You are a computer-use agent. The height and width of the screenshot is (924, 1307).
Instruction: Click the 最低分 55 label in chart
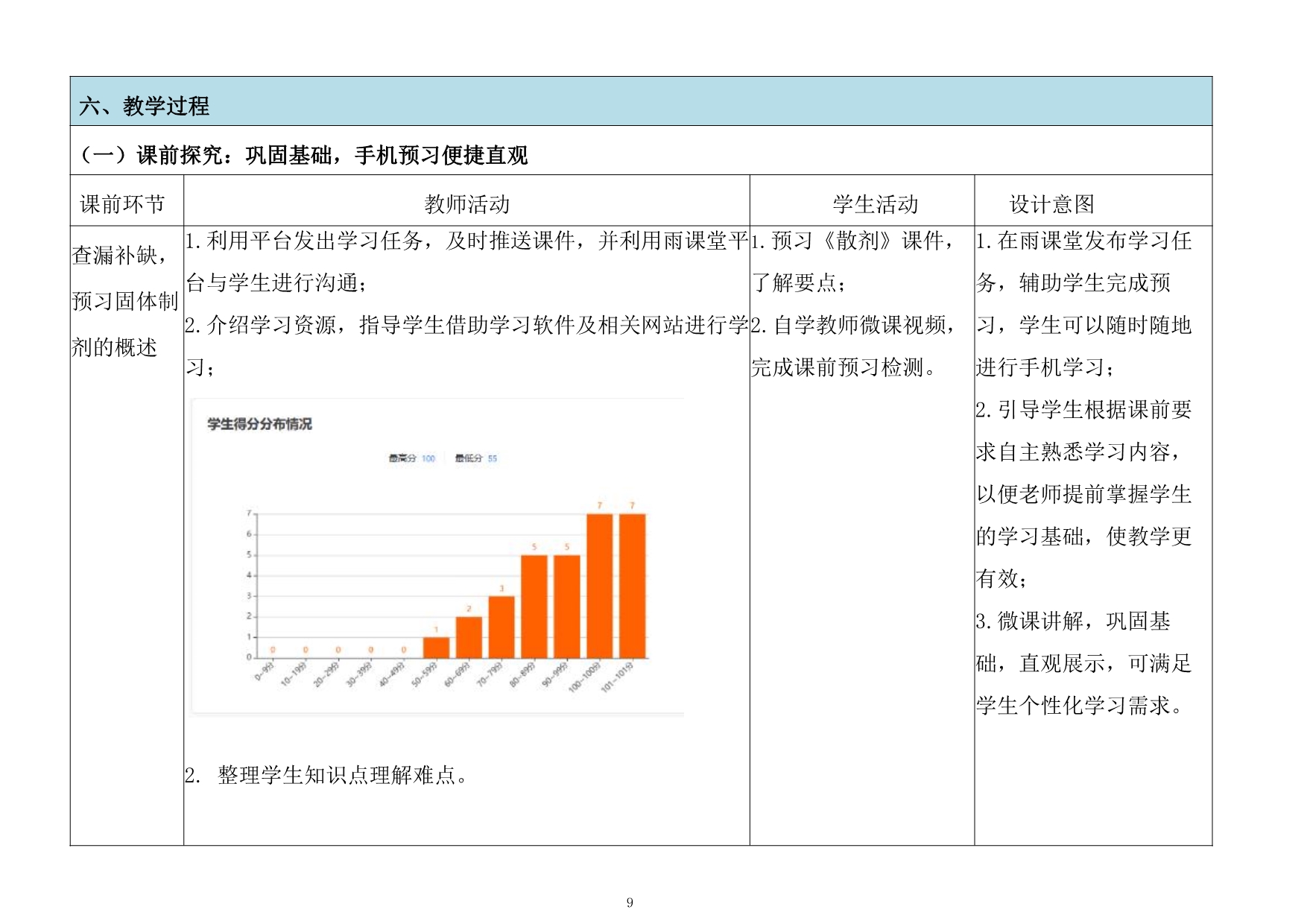pos(475,458)
